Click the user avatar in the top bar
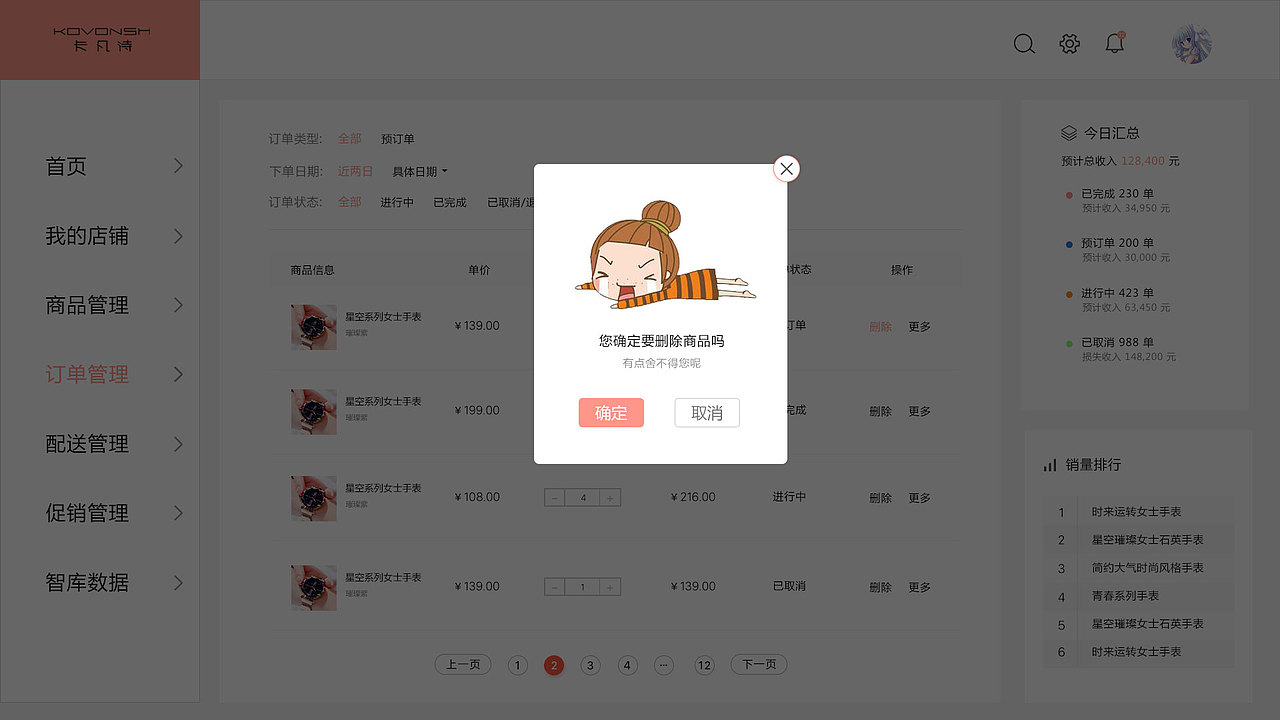The width and height of the screenshot is (1280, 720). tap(1192, 44)
